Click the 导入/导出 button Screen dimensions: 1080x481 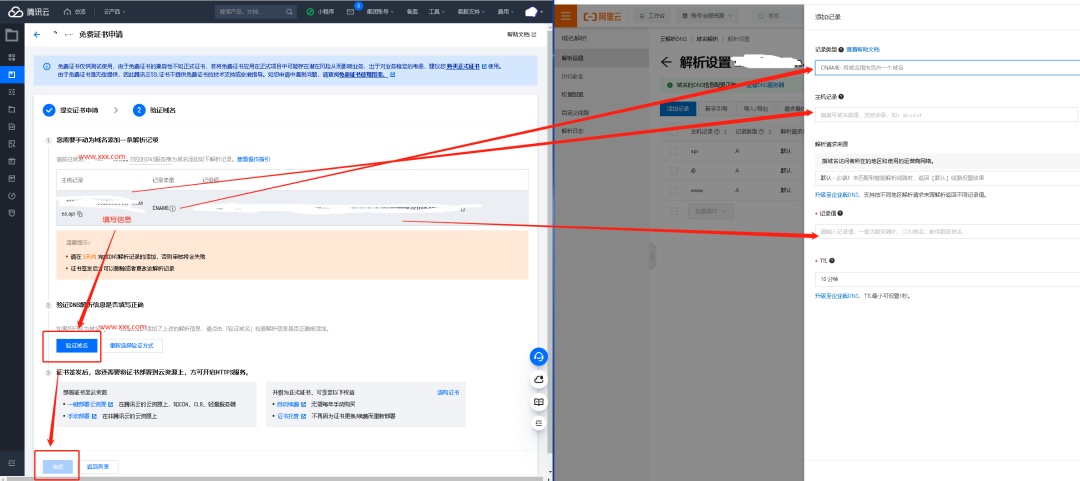click(x=754, y=108)
